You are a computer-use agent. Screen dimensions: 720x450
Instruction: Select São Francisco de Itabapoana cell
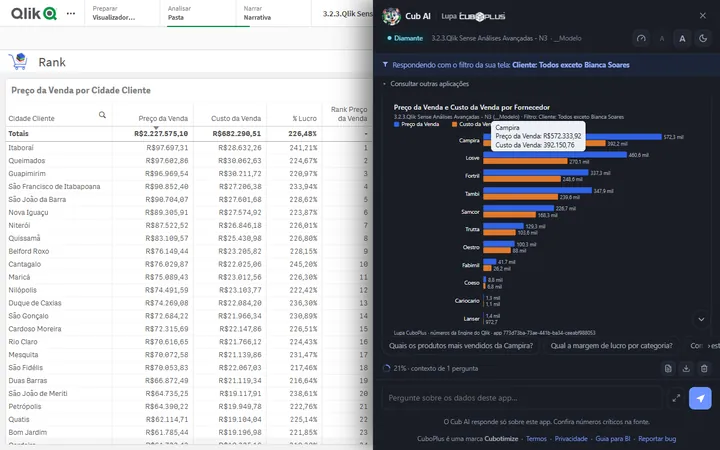click(54, 186)
